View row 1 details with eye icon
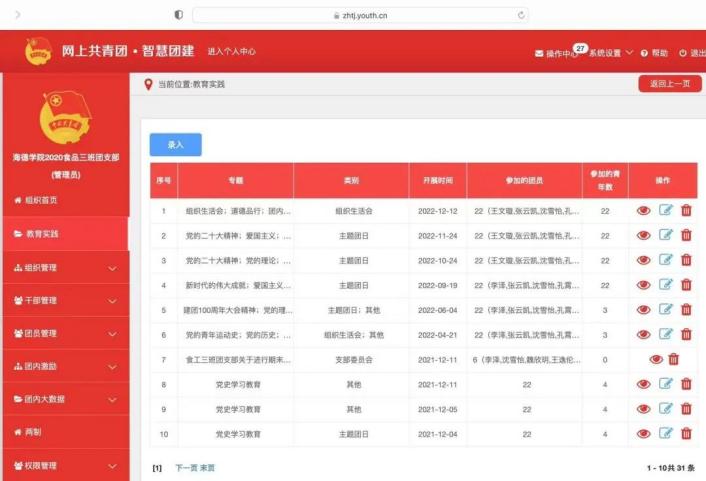The width and height of the screenshot is (706, 481). coord(644,211)
